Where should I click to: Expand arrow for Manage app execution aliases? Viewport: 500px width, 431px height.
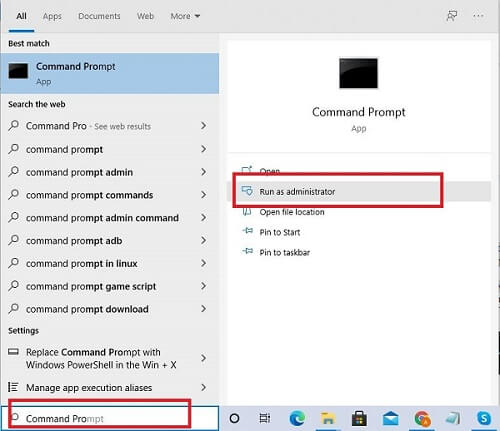pos(203,387)
